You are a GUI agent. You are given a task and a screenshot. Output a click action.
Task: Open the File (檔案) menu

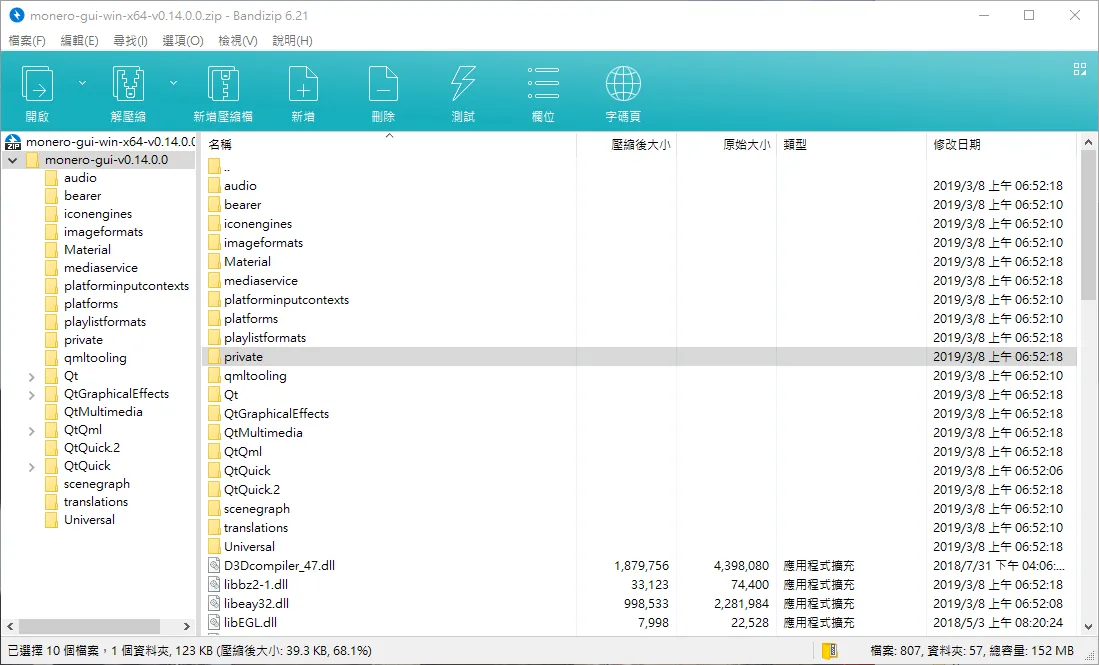(x=27, y=41)
